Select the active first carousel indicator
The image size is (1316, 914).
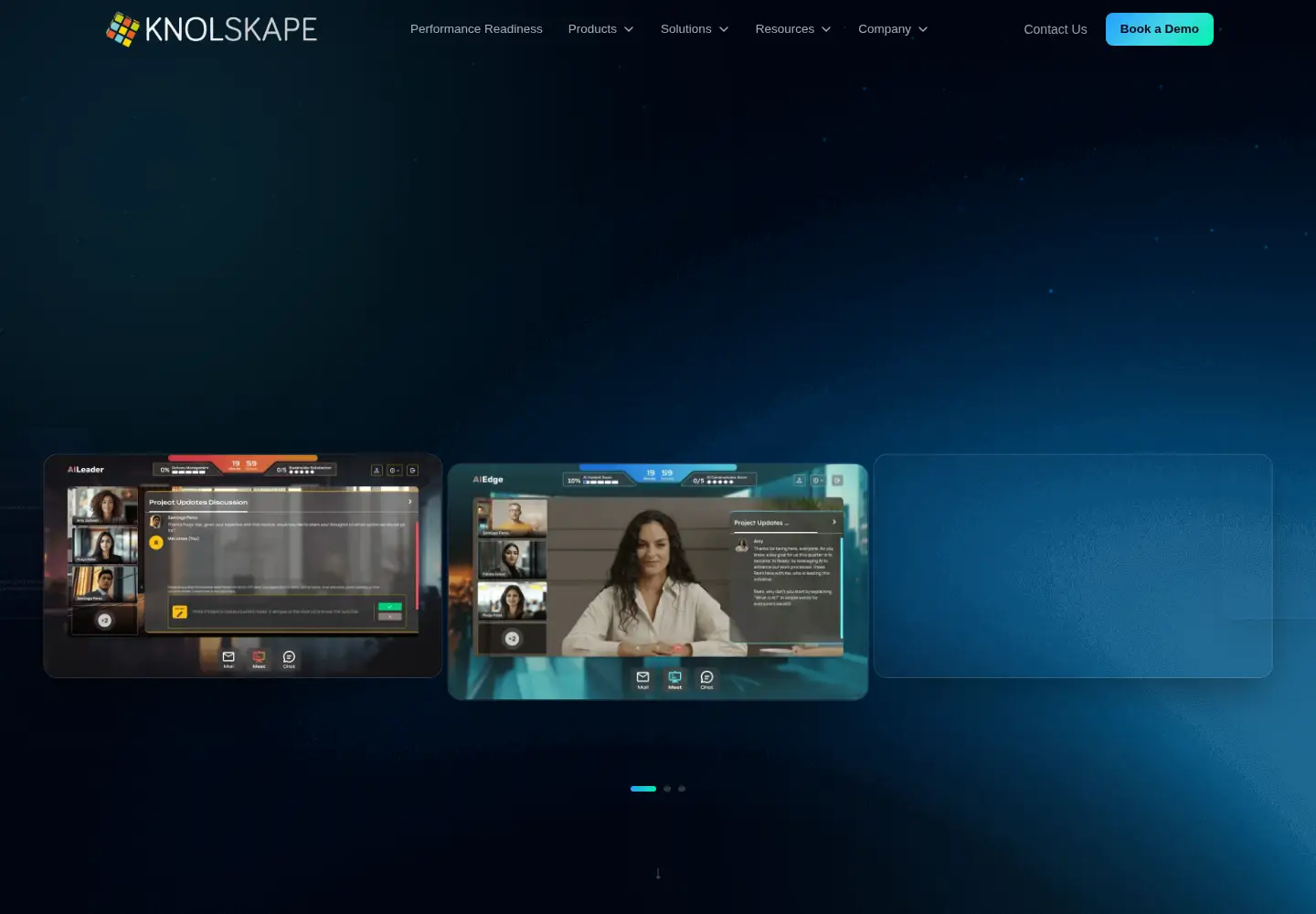tap(643, 789)
